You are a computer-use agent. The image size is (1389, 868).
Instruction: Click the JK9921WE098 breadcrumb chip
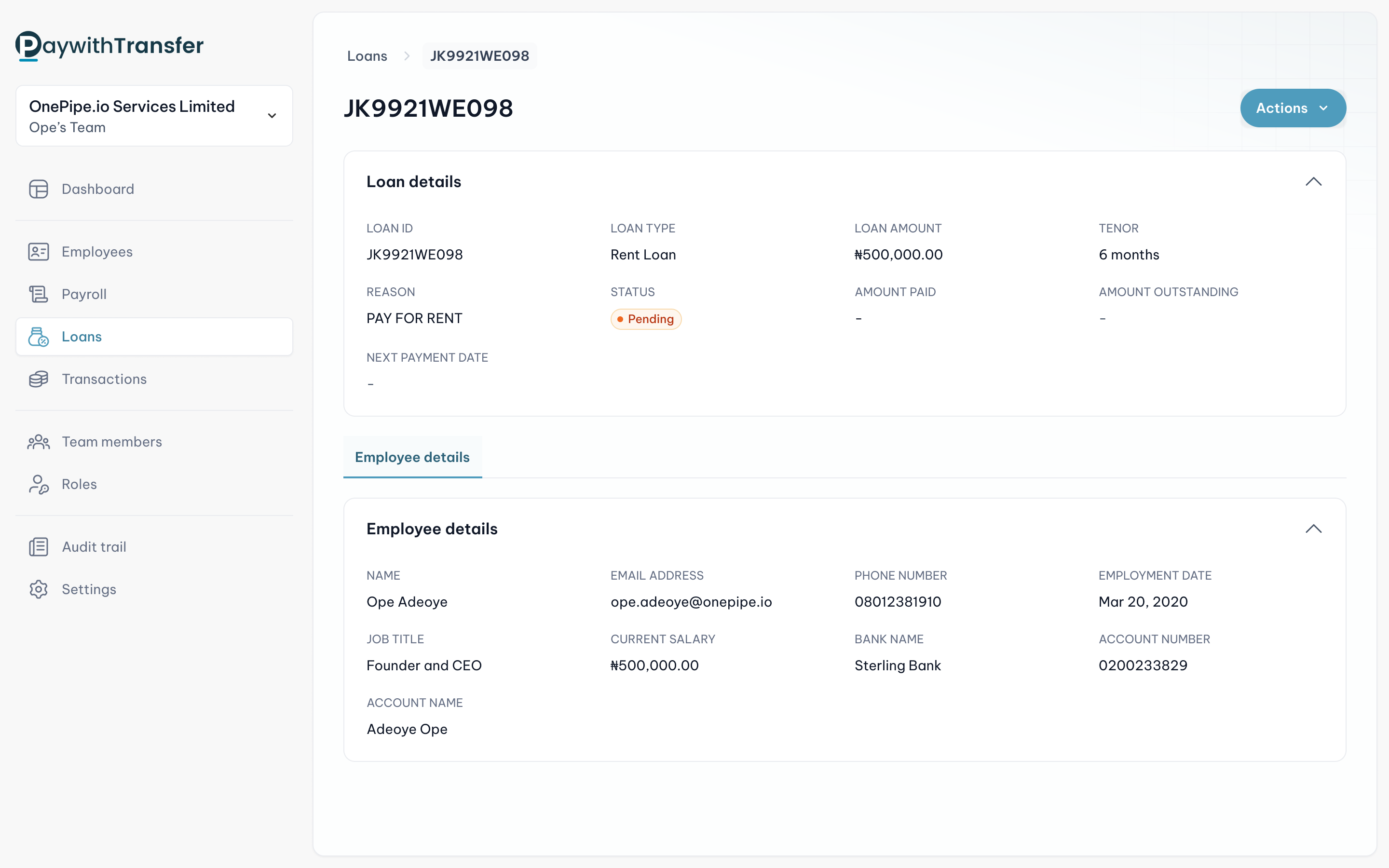[479, 55]
